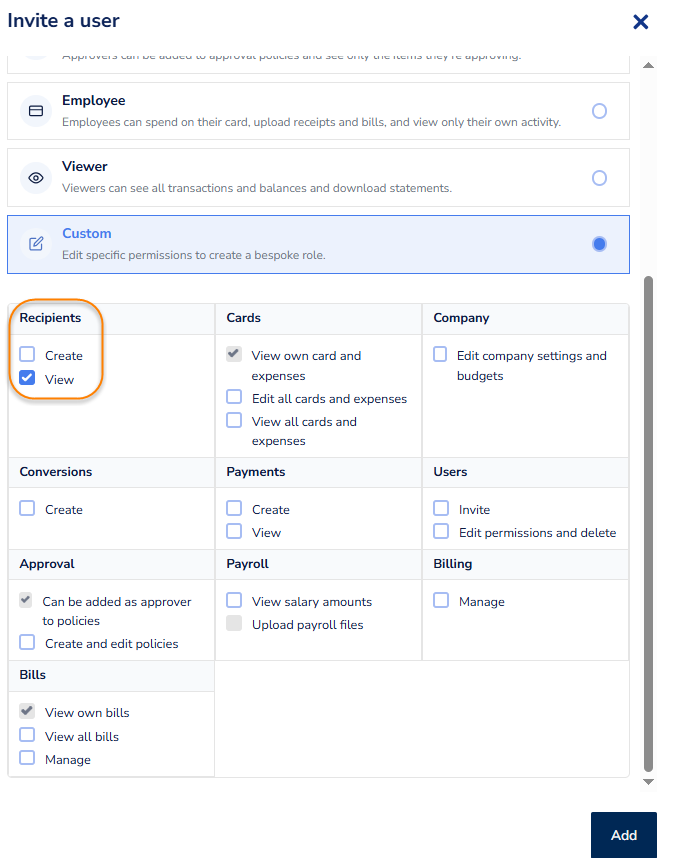The height and width of the screenshot is (858, 674).
Task: Click the Employee role card icon
Action: tap(36, 111)
